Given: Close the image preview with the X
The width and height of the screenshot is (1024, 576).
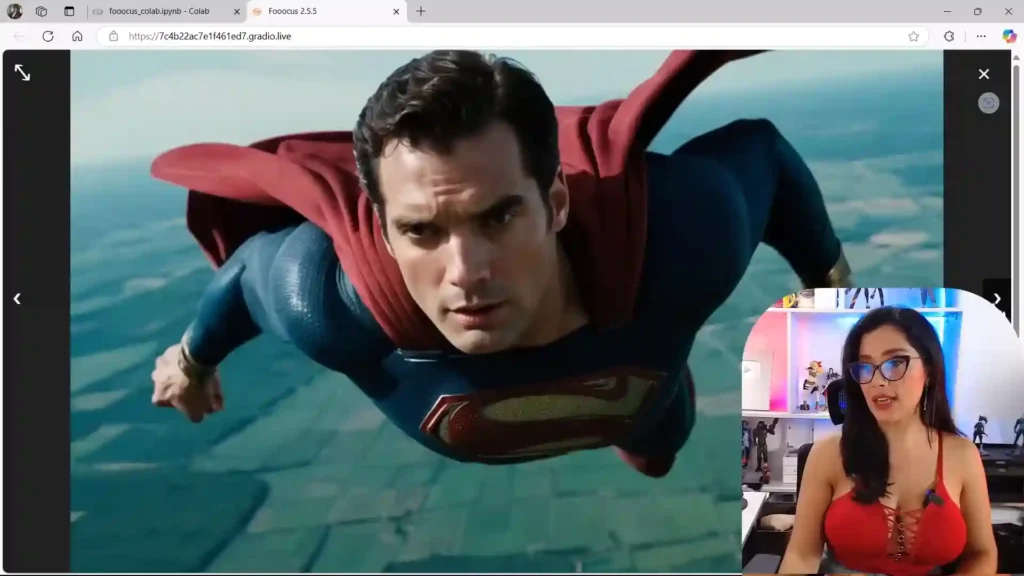Looking at the screenshot, I should click(983, 74).
